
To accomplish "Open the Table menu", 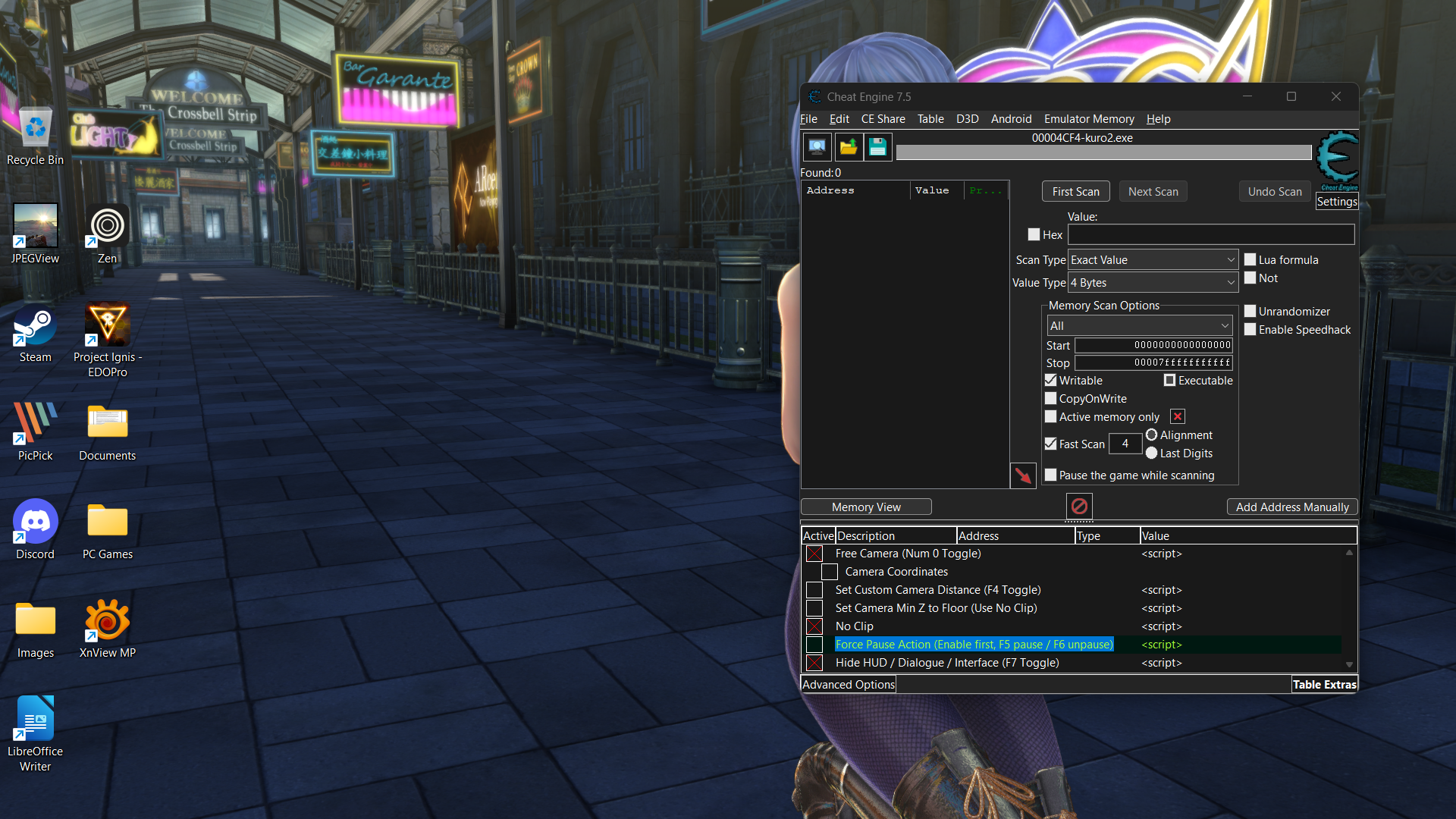I will pyautogui.click(x=930, y=118).
